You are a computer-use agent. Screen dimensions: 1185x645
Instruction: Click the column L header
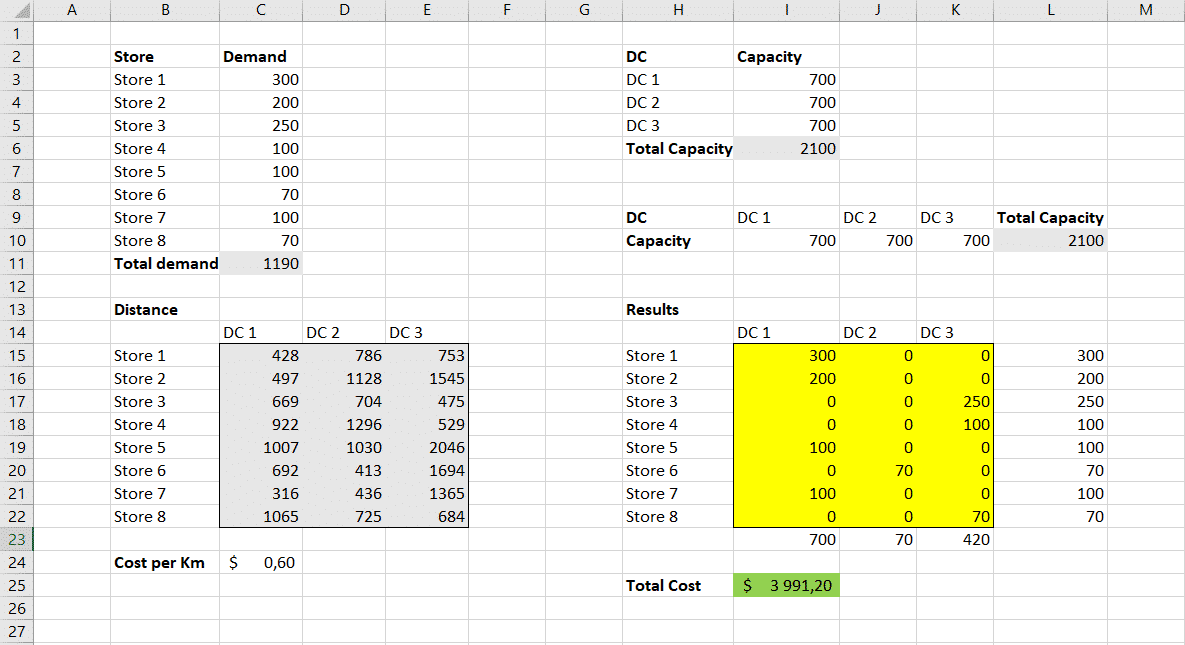coord(1051,10)
